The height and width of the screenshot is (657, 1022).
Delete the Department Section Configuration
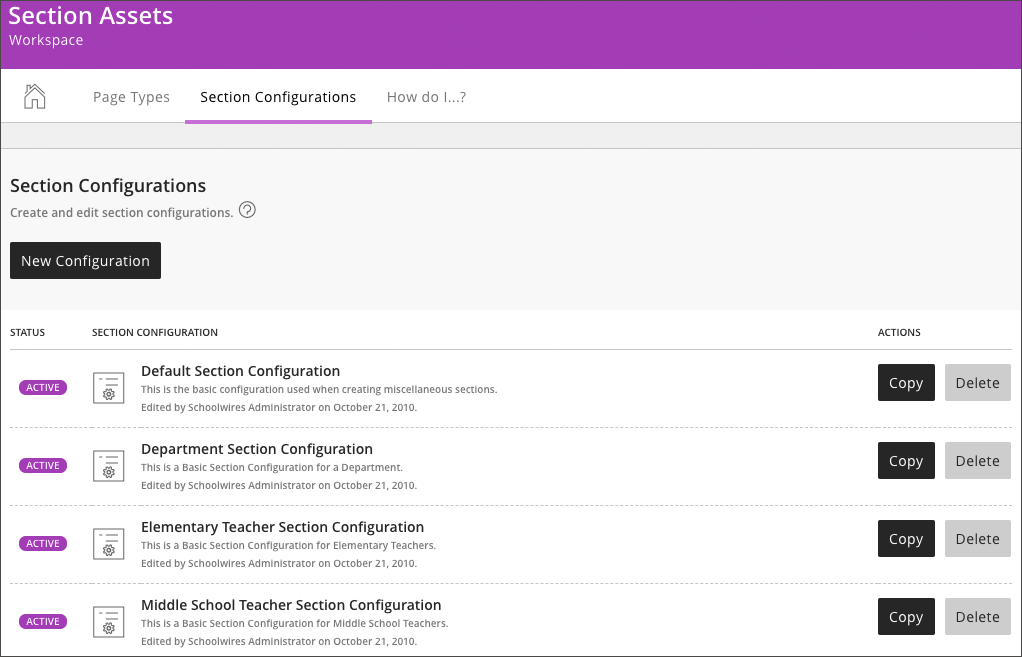pyautogui.click(x=977, y=460)
